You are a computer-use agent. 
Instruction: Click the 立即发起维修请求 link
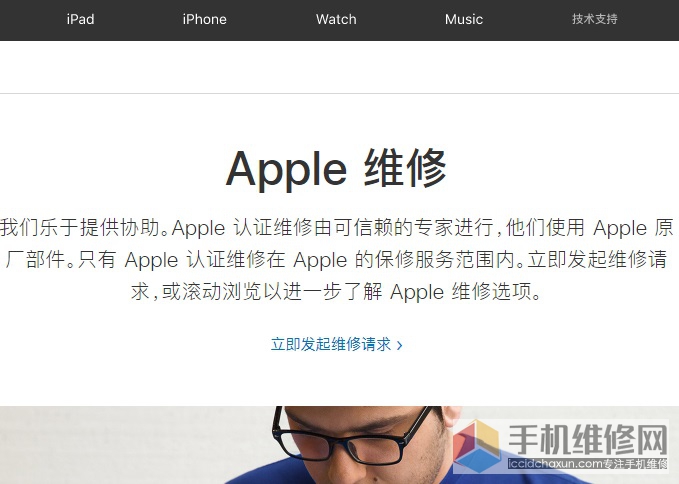[331, 345]
